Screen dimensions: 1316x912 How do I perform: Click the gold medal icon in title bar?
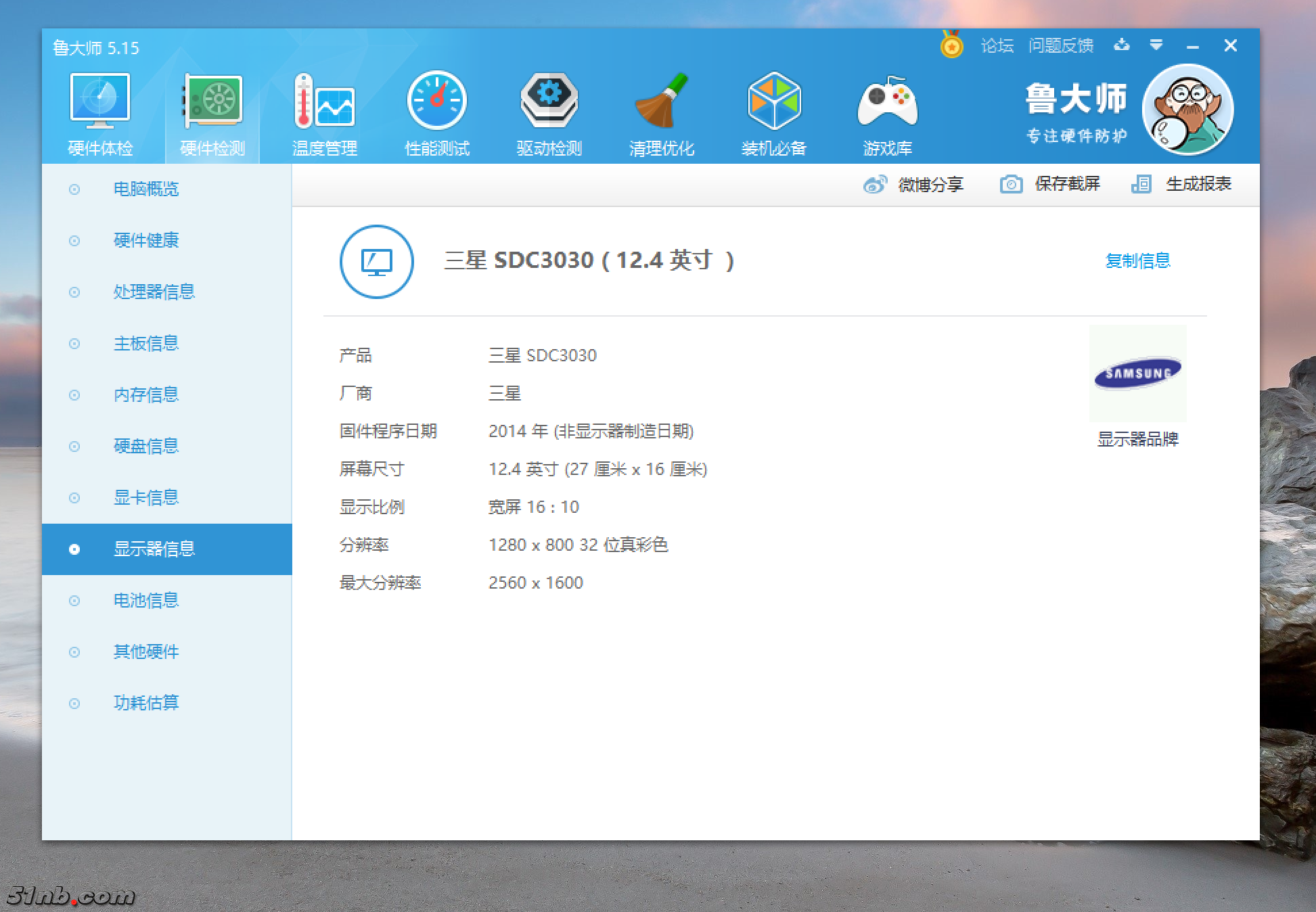pyautogui.click(x=952, y=45)
